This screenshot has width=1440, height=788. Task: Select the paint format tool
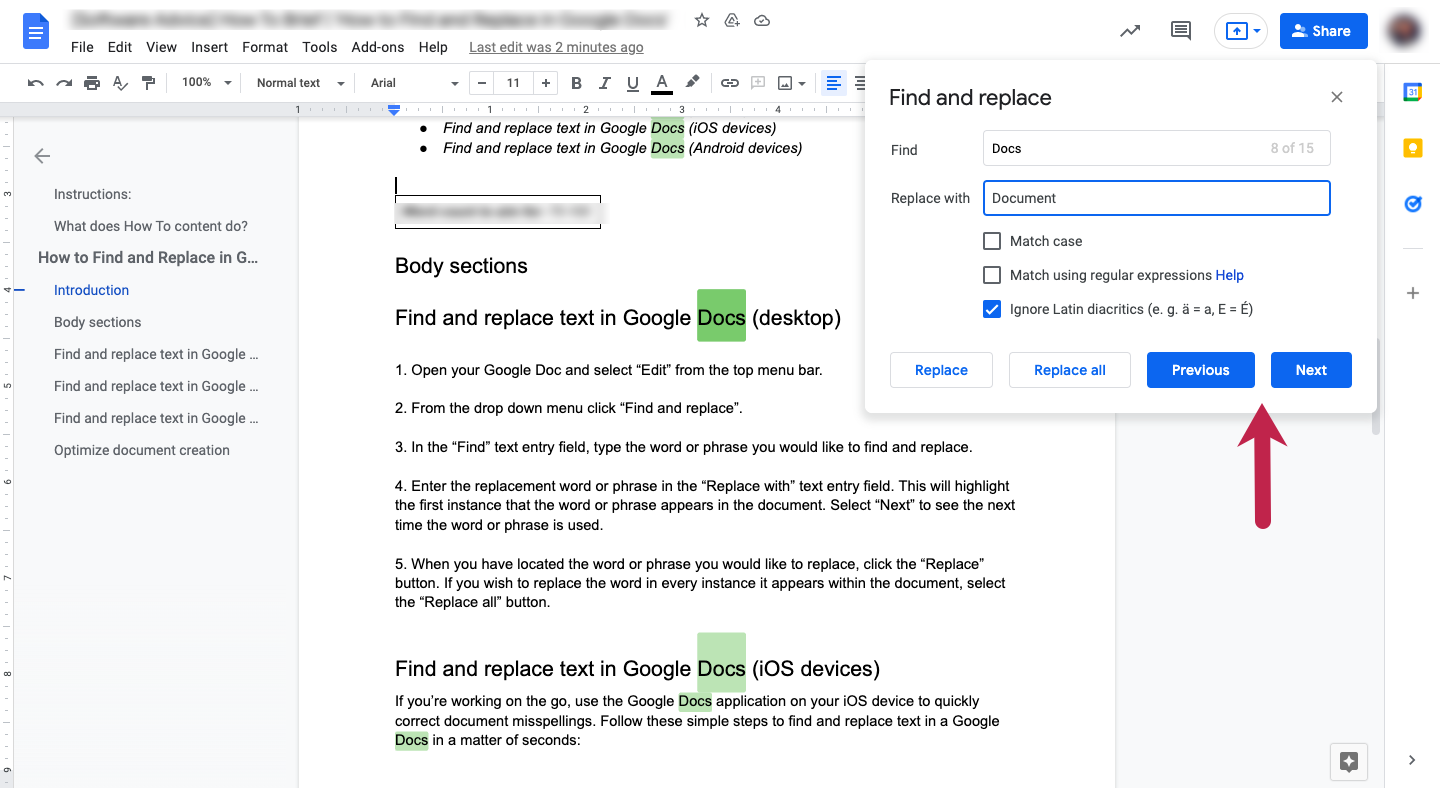click(x=148, y=83)
